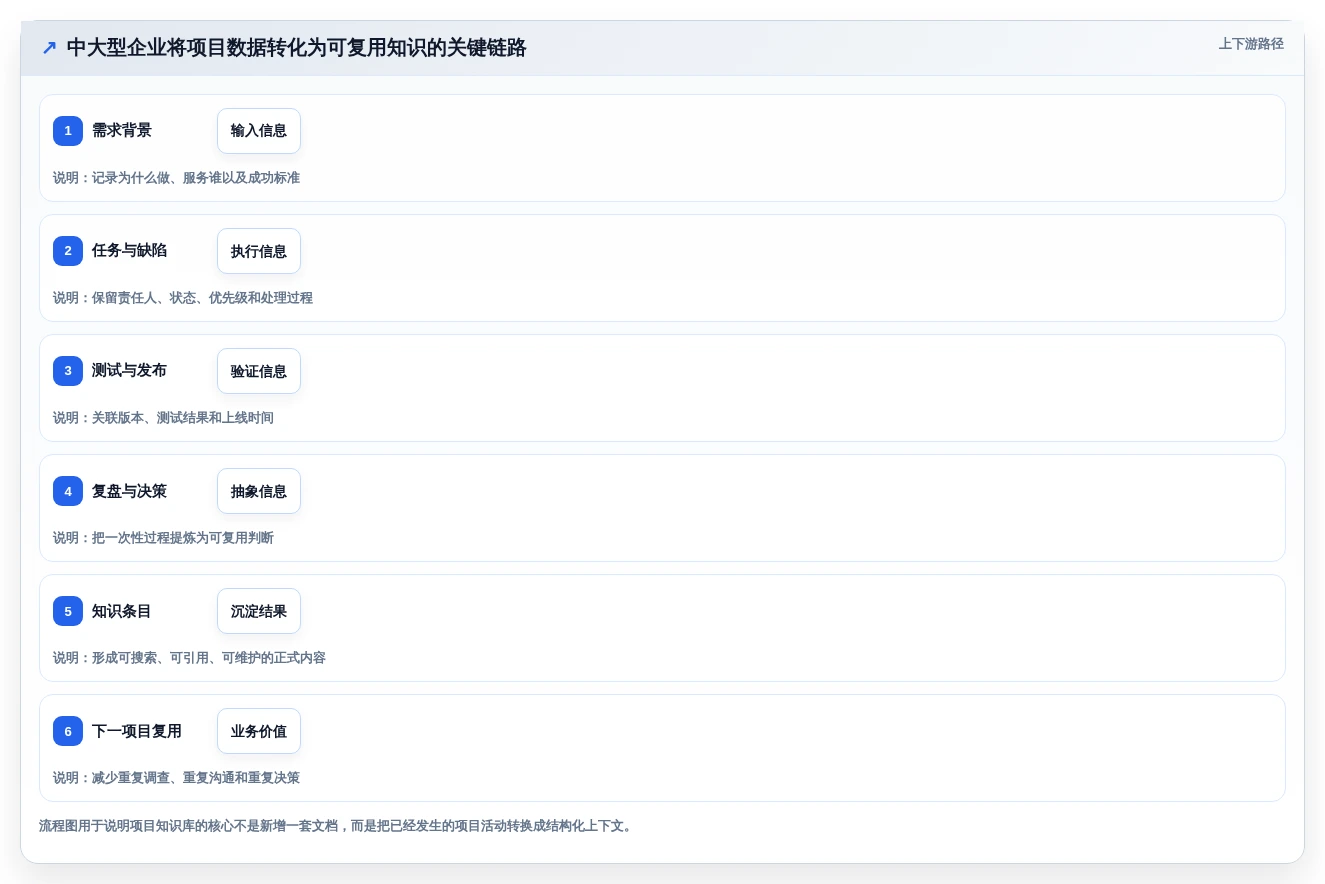The height and width of the screenshot is (884, 1325).
Task: Click the 知识条目 step title
Action: pyautogui.click(x=122, y=611)
